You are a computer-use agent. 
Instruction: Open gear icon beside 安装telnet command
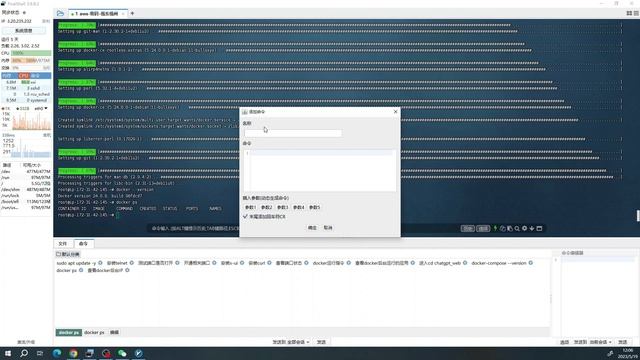[x=131, y=263]
